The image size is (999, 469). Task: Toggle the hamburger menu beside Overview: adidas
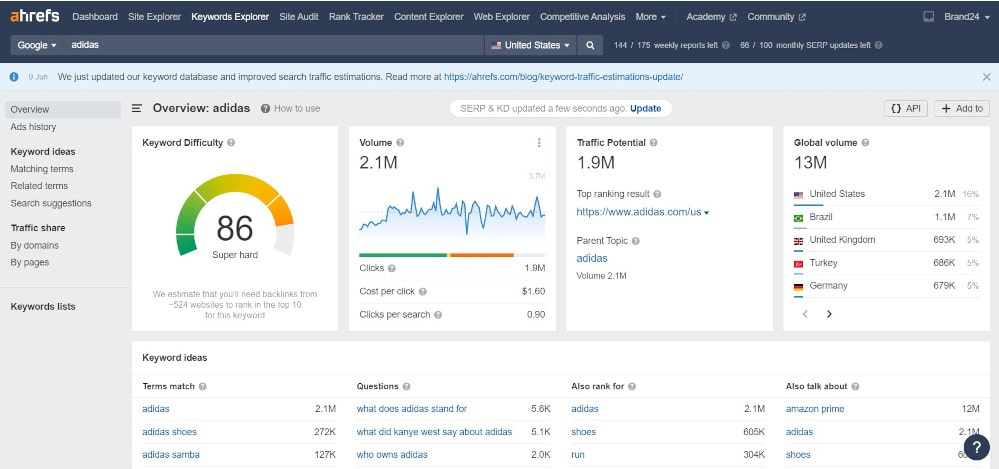(x=137, y=108)
